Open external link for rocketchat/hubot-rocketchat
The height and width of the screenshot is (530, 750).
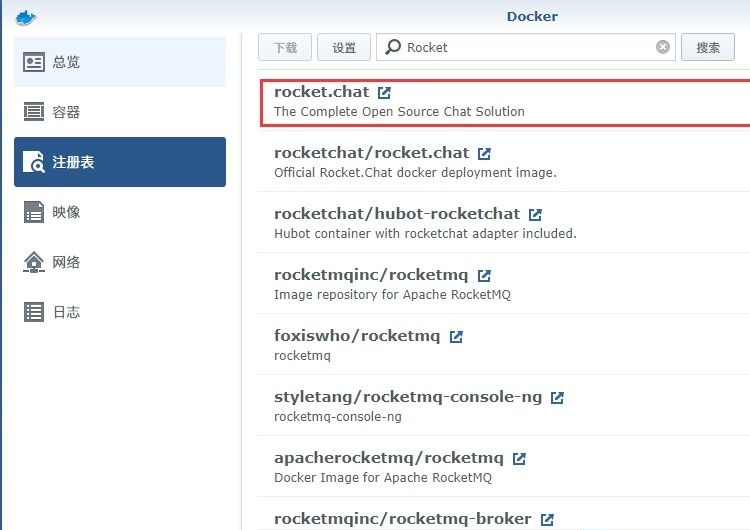535,214
